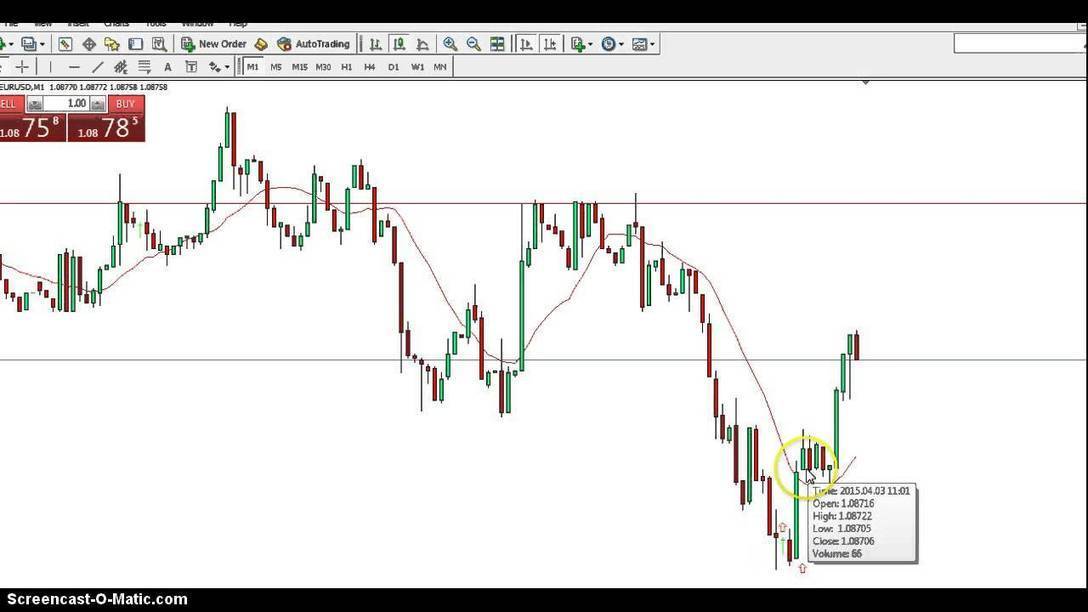Zoom out on the chart
The width and height of the screenshot is (1088, 612).
pos(474,44)
